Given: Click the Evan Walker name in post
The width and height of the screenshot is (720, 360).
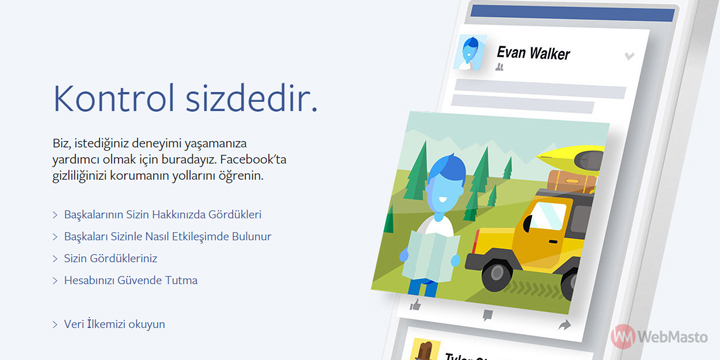Looking at the screenshot, I should [533, 53].
